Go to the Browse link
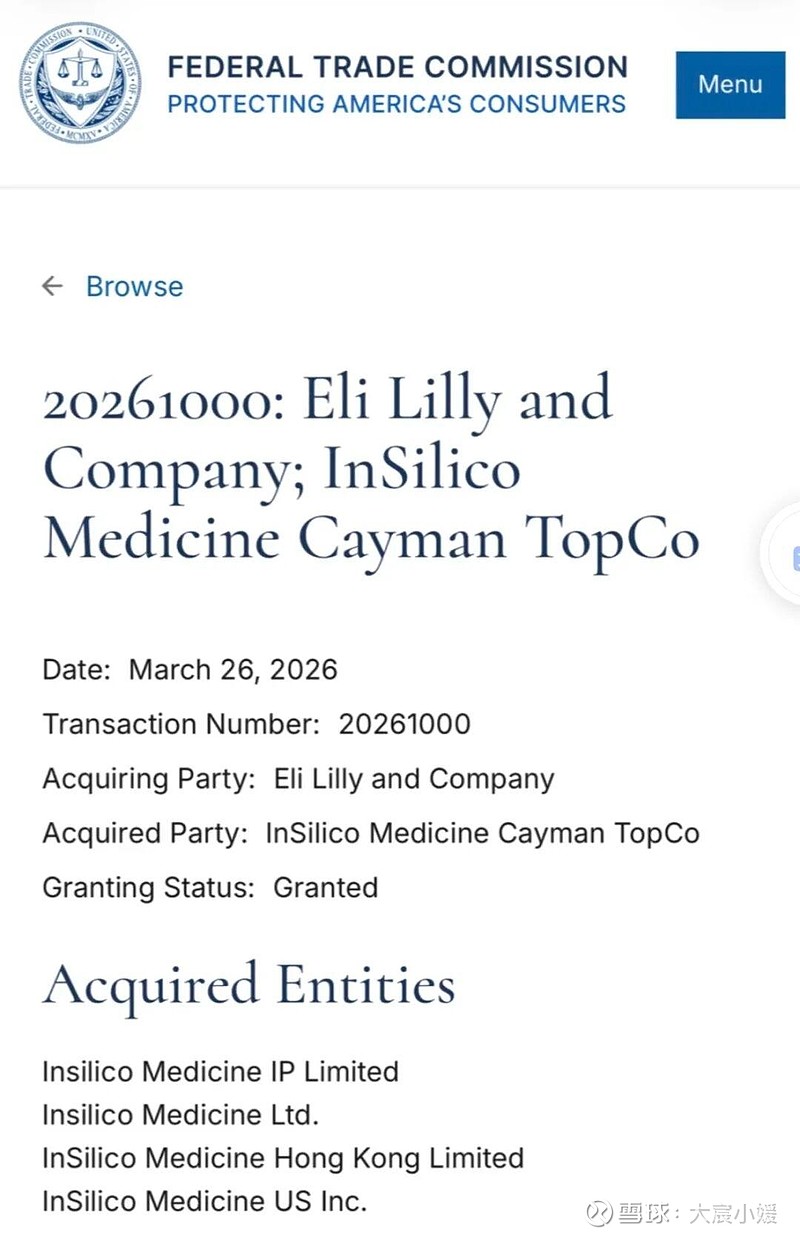Viewport: 800px width, 1238px height. (x=134, y=287)
